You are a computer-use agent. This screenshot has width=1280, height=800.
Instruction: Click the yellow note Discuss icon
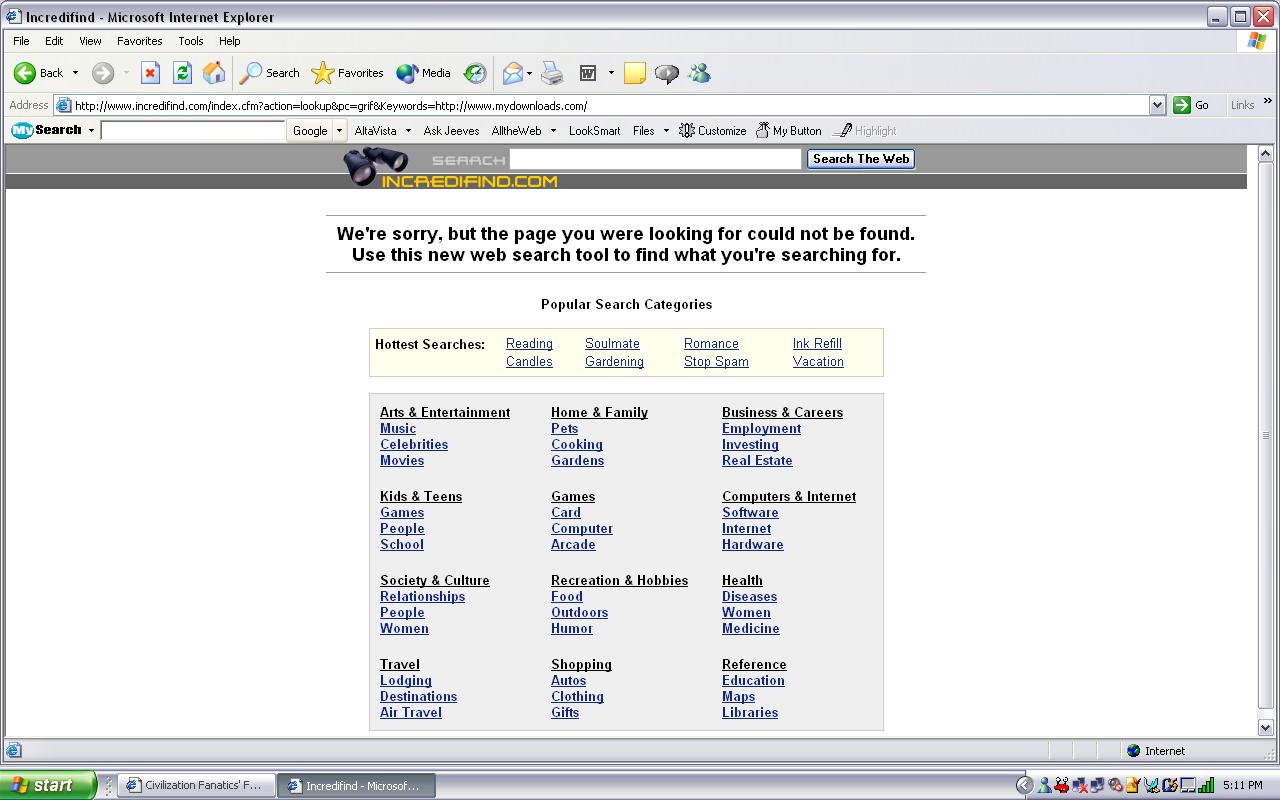634,73
